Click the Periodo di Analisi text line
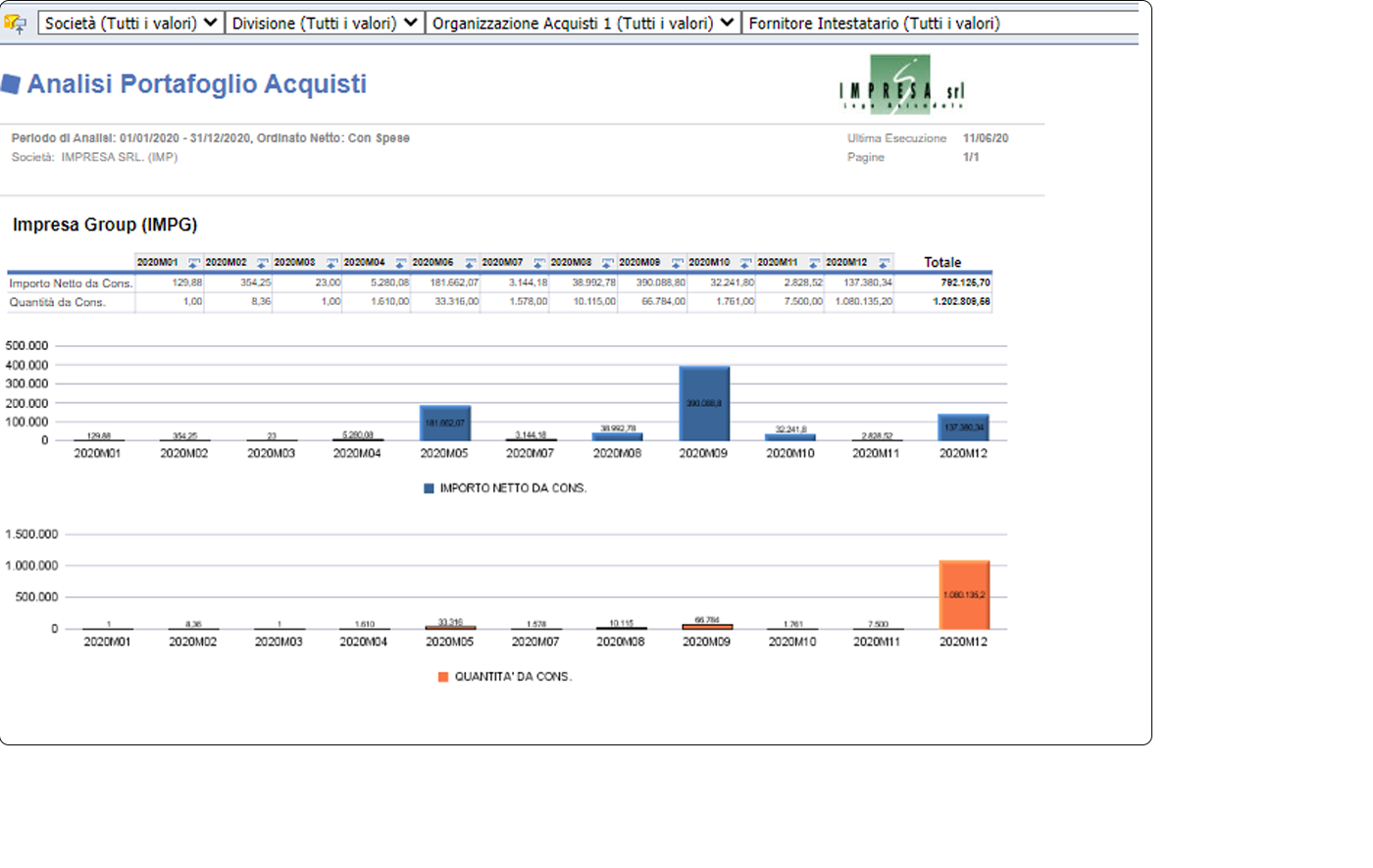Viewport: 1373px width, 868px height. click(x=211, y=138)
